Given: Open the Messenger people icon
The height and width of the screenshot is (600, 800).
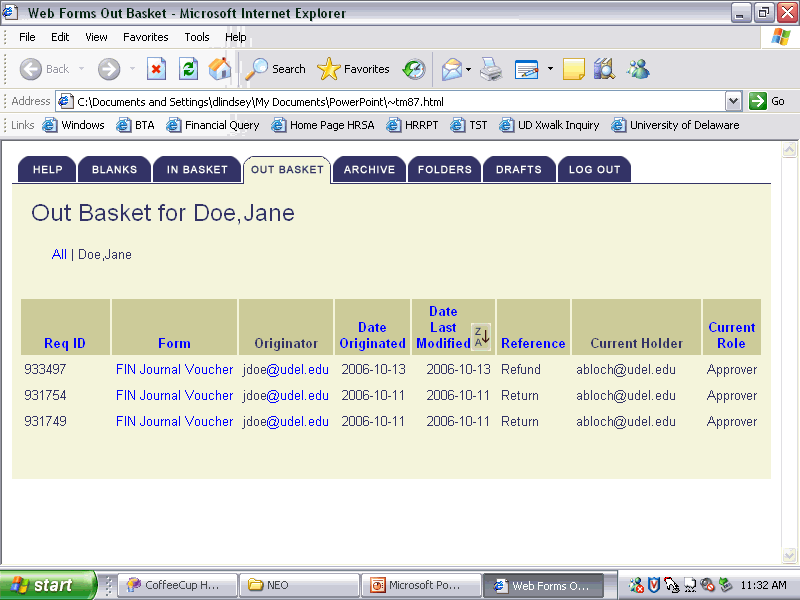Looking at the screenshot, I should 638,69.
